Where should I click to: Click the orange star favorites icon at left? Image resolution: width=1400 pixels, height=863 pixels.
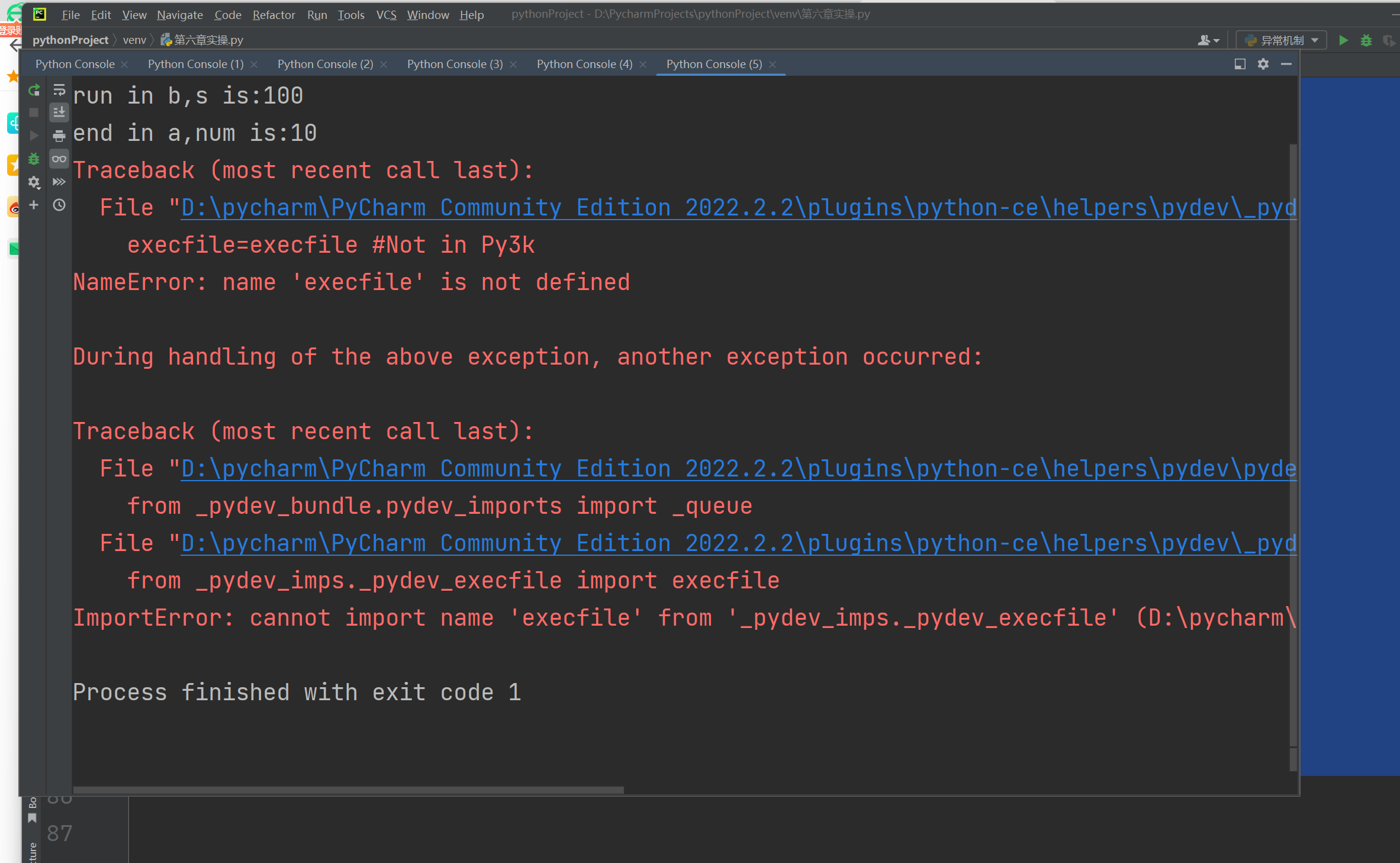point(12,76)
